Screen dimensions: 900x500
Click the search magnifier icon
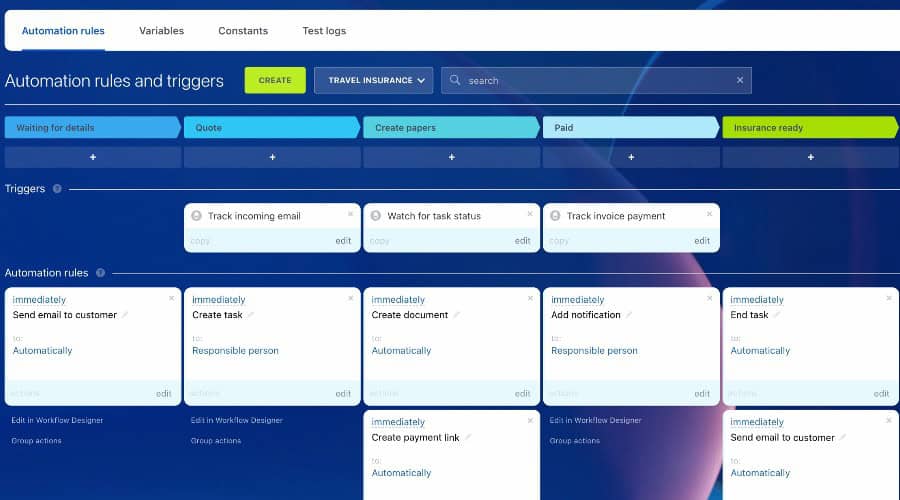pyautogui.click(x=455, y=80)
